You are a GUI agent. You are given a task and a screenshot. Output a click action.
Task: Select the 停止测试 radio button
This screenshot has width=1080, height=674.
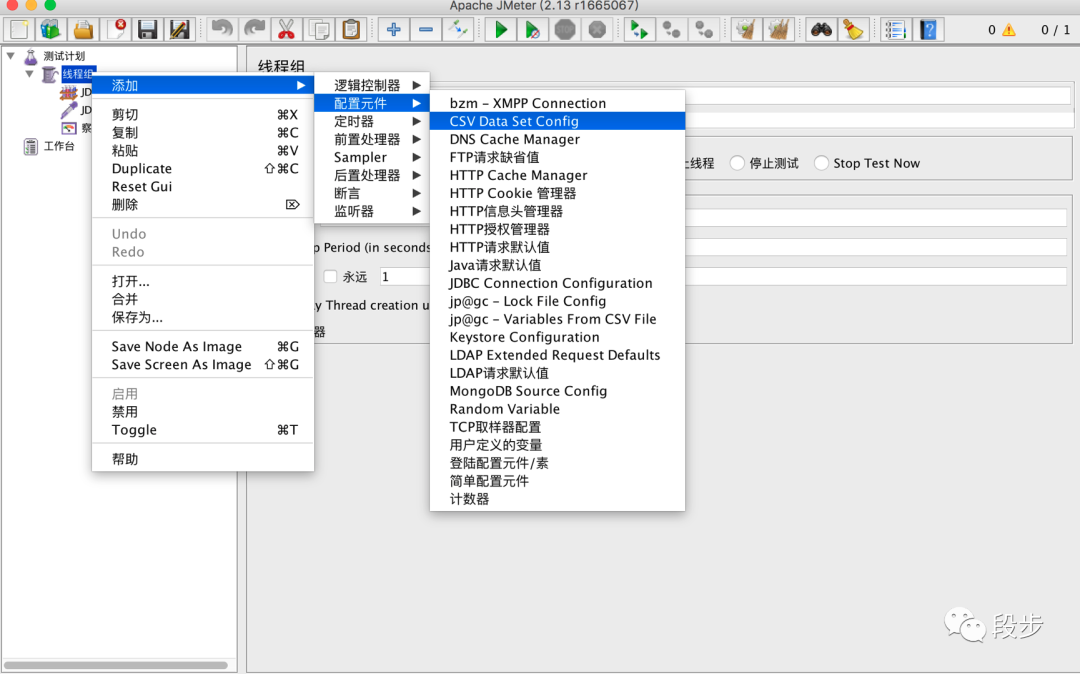pyautogui.click(x=738, y=163)
